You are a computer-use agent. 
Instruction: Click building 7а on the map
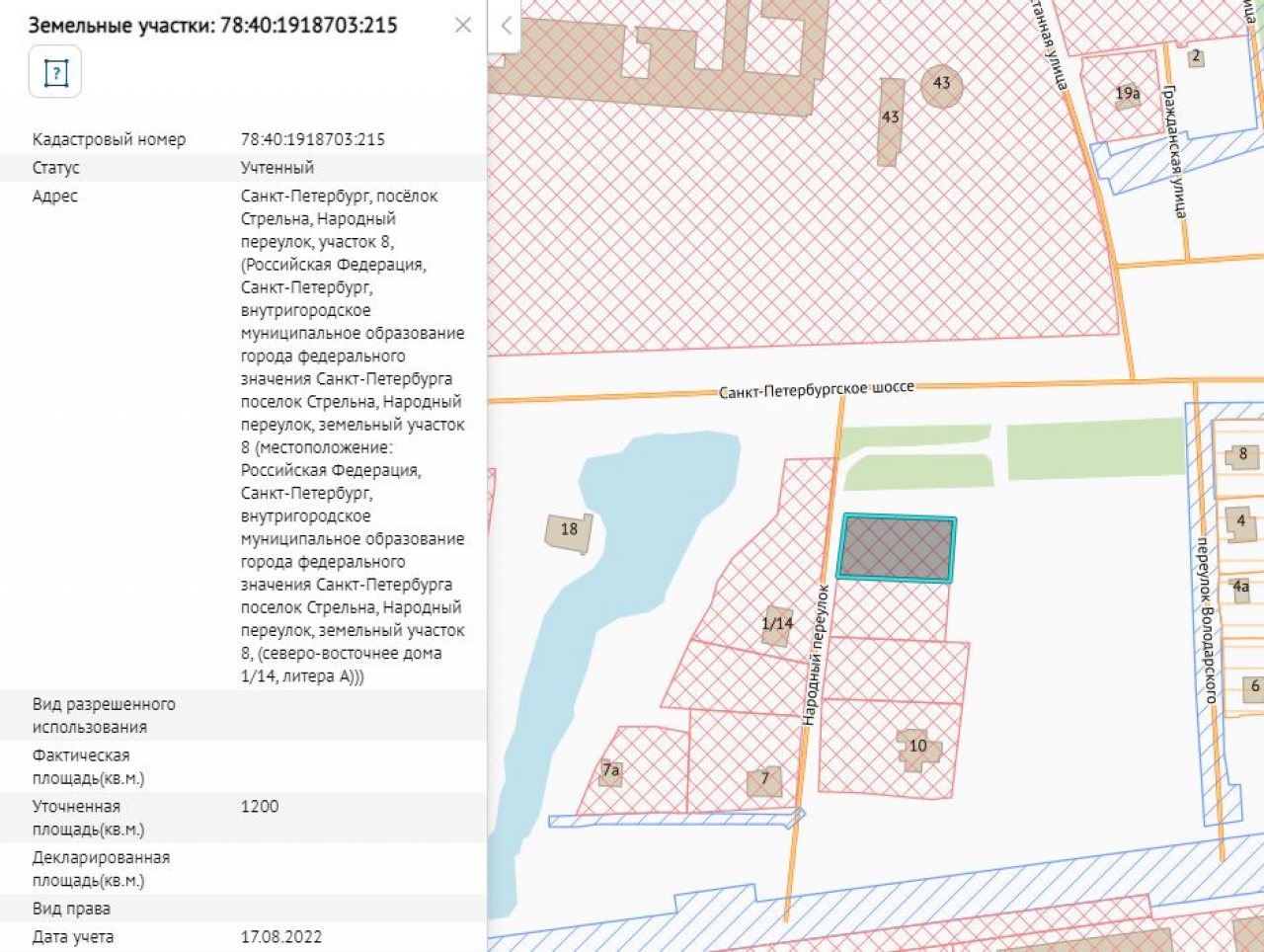[x=611, y=771]
